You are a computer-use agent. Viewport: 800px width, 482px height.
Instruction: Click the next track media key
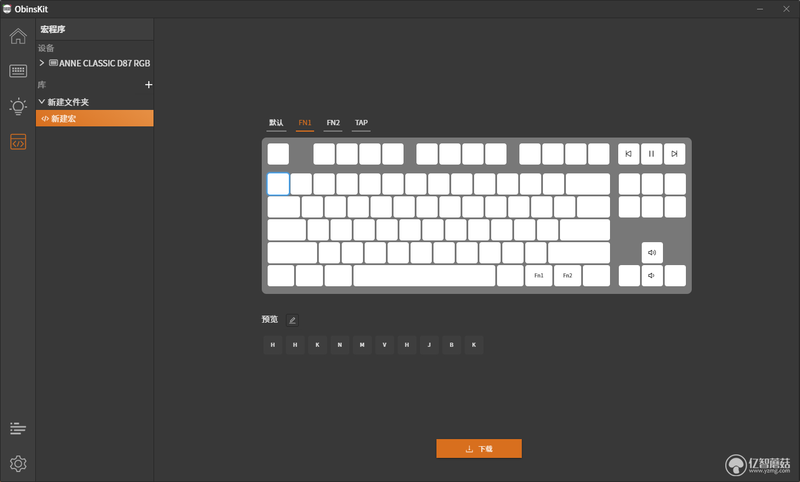pyautogui.click(x=674, y=154)
